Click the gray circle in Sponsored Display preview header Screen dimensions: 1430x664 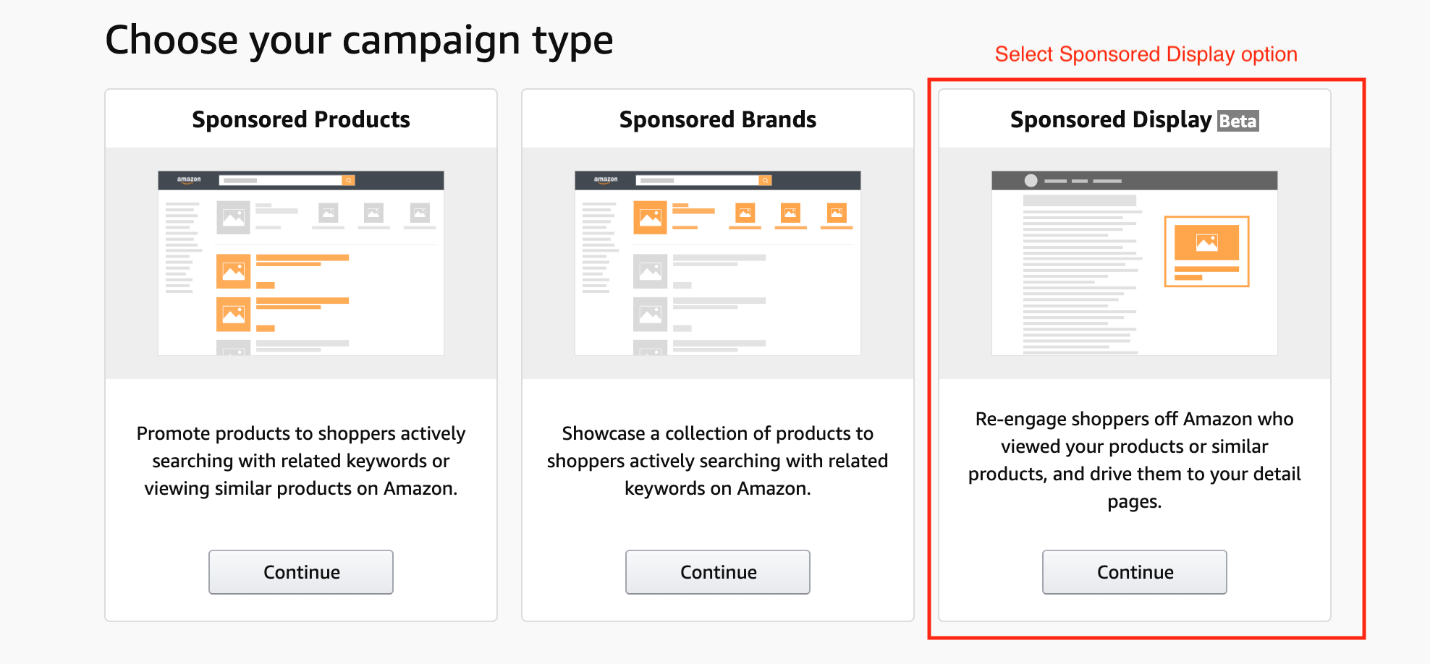[x=1031, y=181]
